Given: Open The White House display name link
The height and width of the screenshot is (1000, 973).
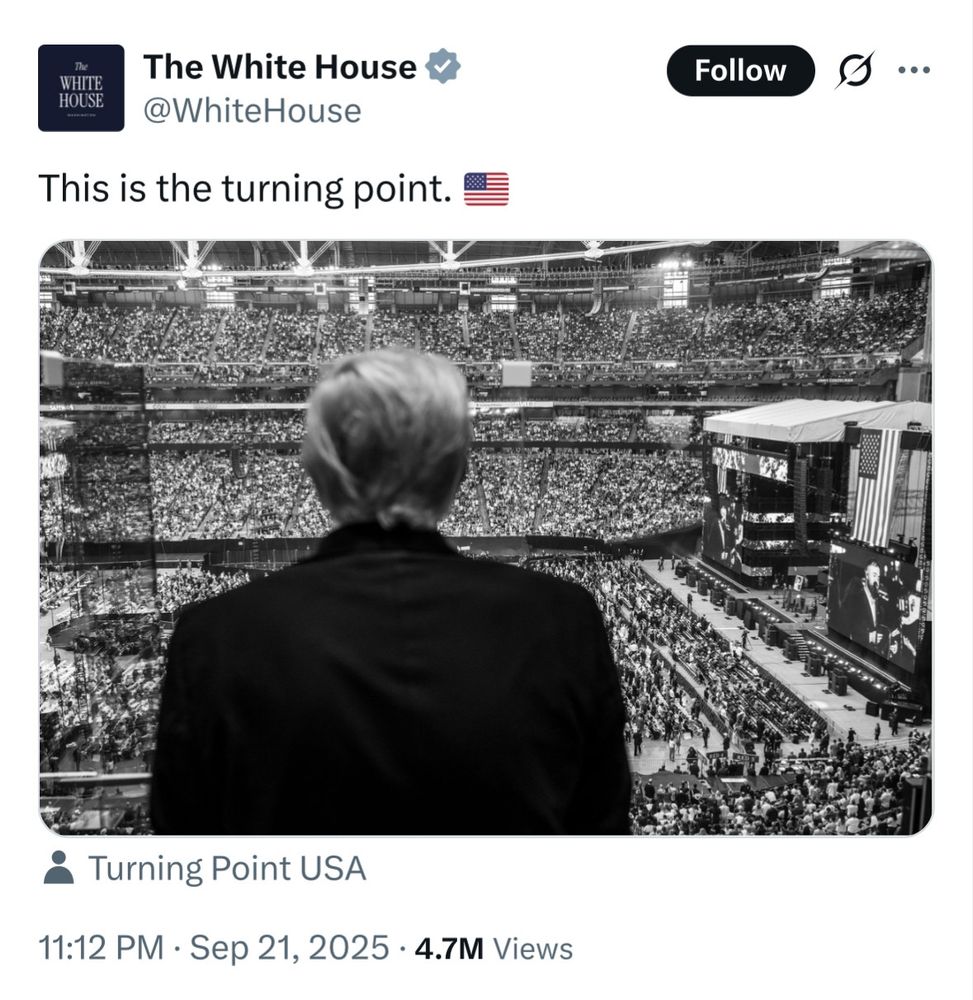Looking at the screenshot, I should pos(280,67).
